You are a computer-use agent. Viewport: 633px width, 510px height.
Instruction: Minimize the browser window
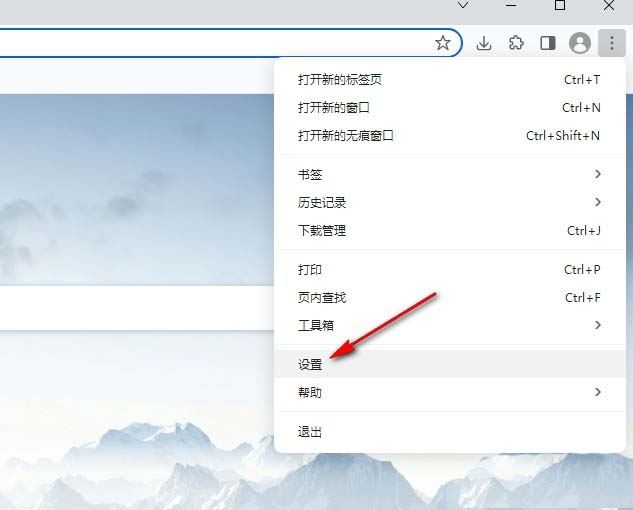click(x=511, y=6)
